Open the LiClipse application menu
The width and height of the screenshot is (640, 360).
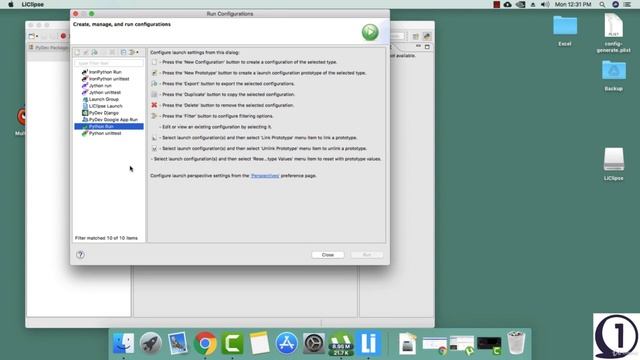(33, 4)
